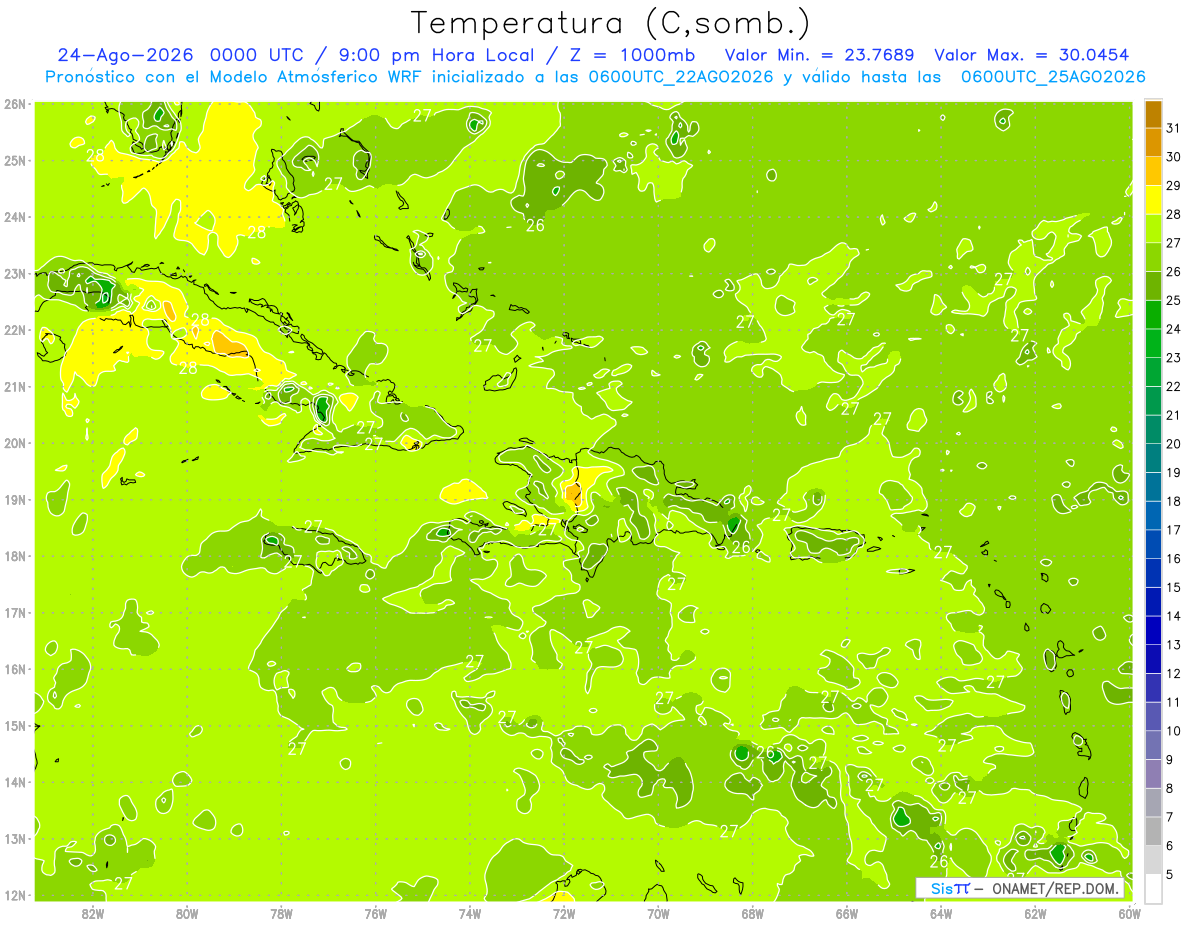Click legend value 20 on the color bar
The image size is (1200, 927).
click(x=1174, y=444)
